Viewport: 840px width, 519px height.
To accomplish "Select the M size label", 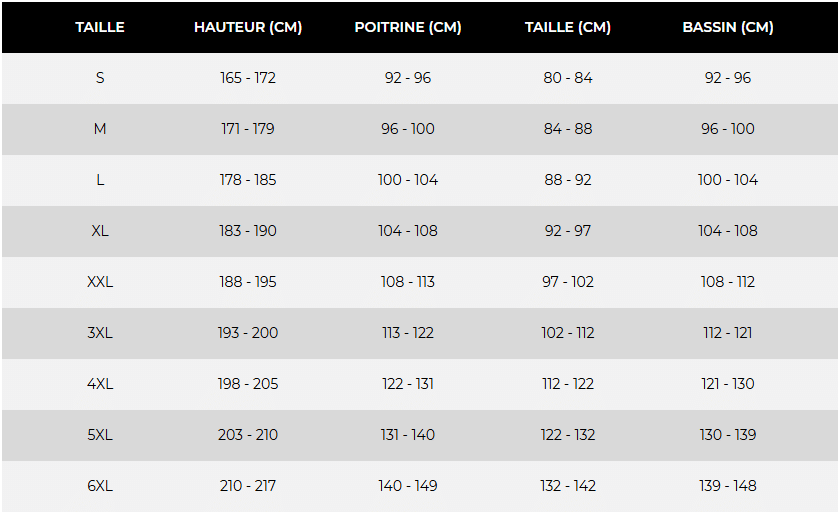I will coord(100,129).
